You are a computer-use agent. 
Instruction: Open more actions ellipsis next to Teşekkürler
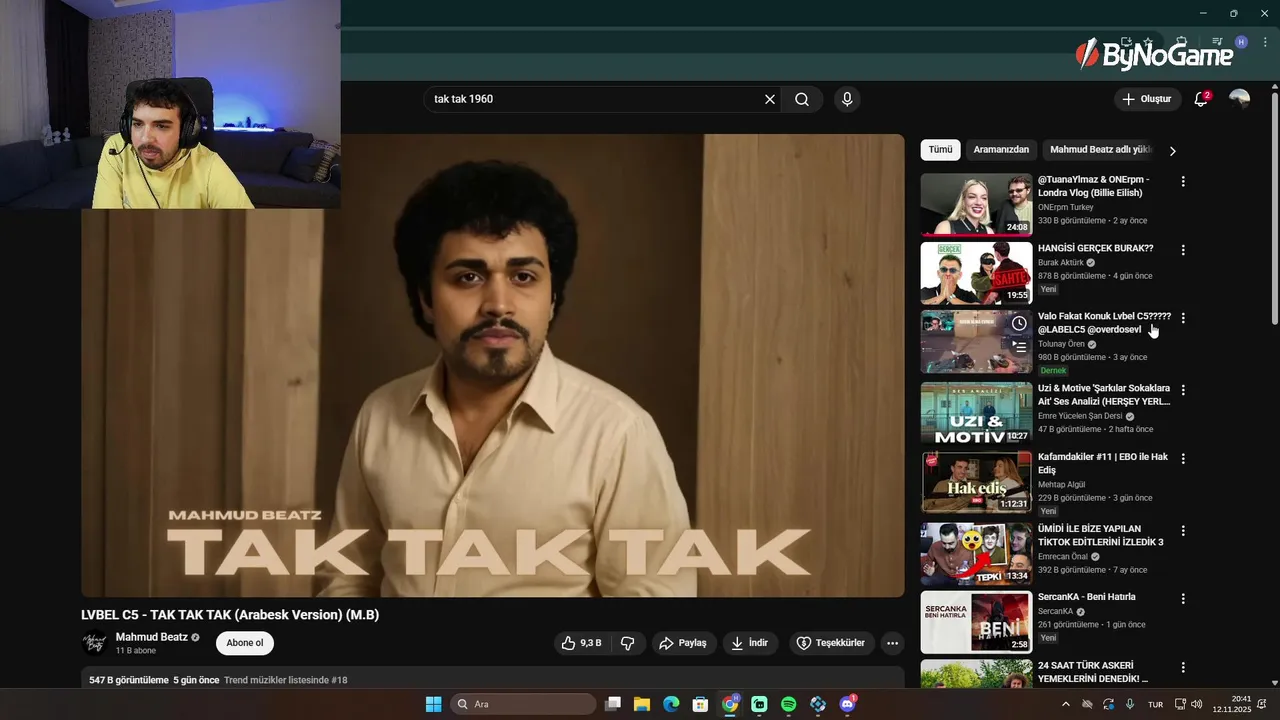coord(893,643)
